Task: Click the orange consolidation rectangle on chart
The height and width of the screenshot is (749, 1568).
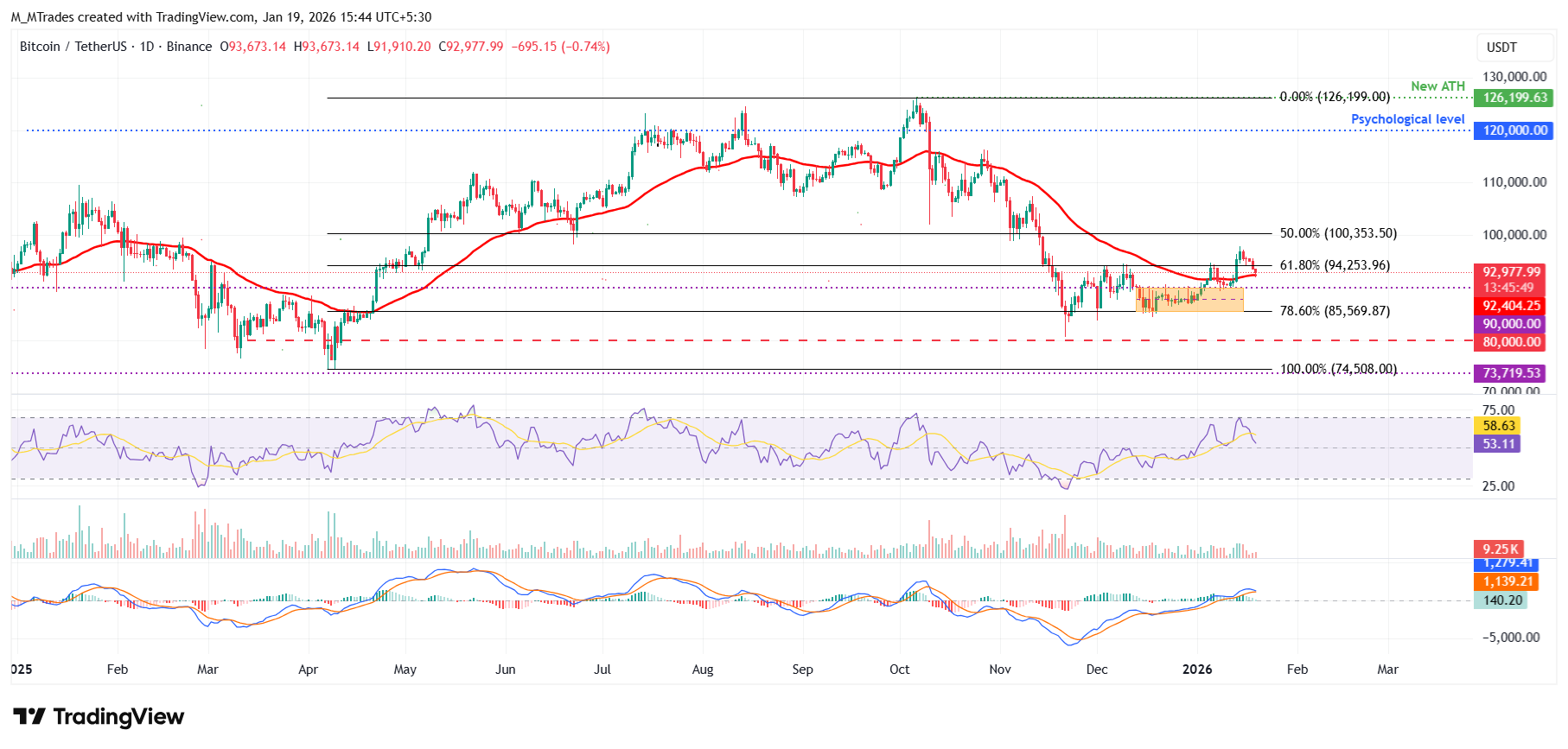Action: [1189, 300]
